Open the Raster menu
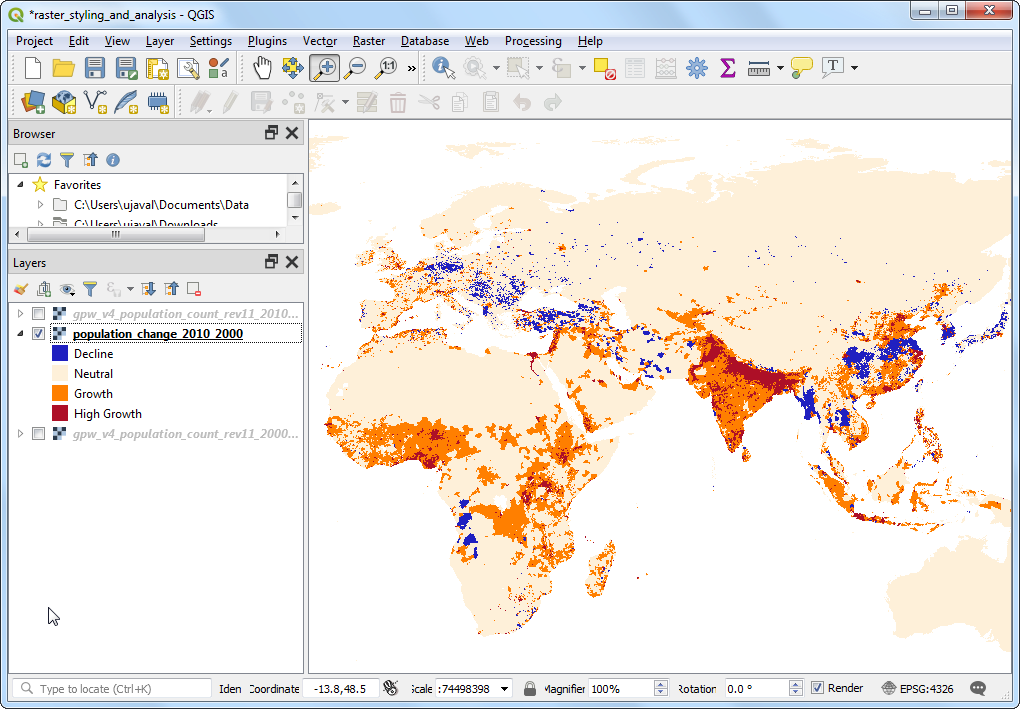 point(368,41)
